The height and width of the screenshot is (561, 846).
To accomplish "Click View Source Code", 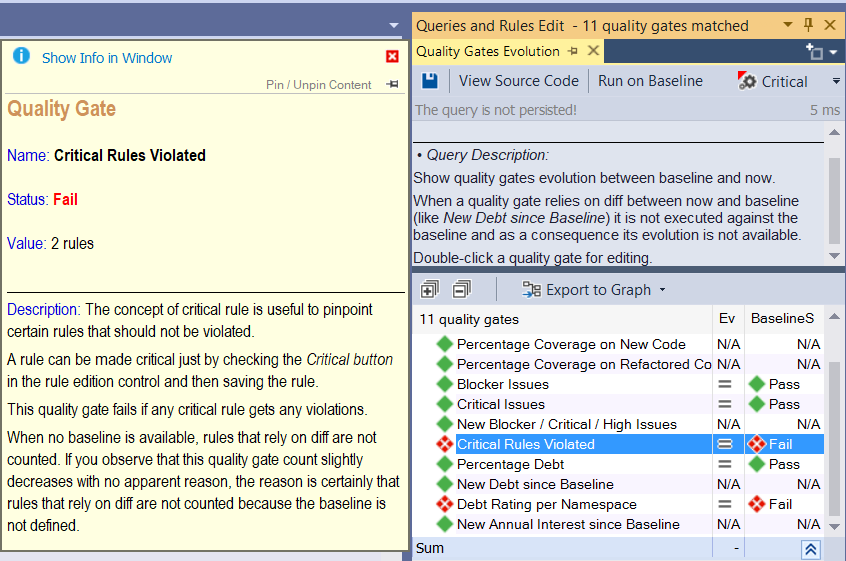I will pos(518,81).
